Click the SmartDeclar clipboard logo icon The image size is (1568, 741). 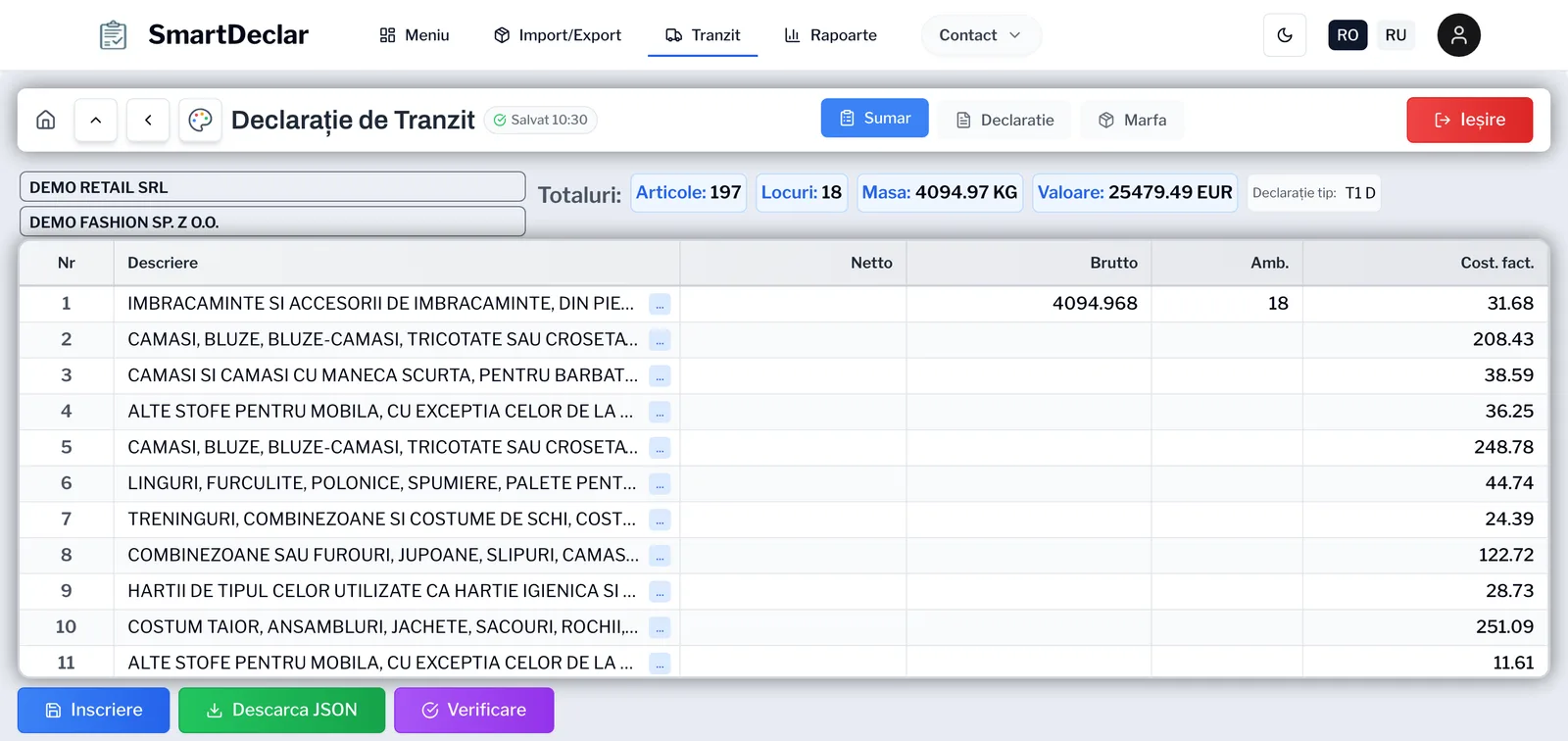coord(114,35)
